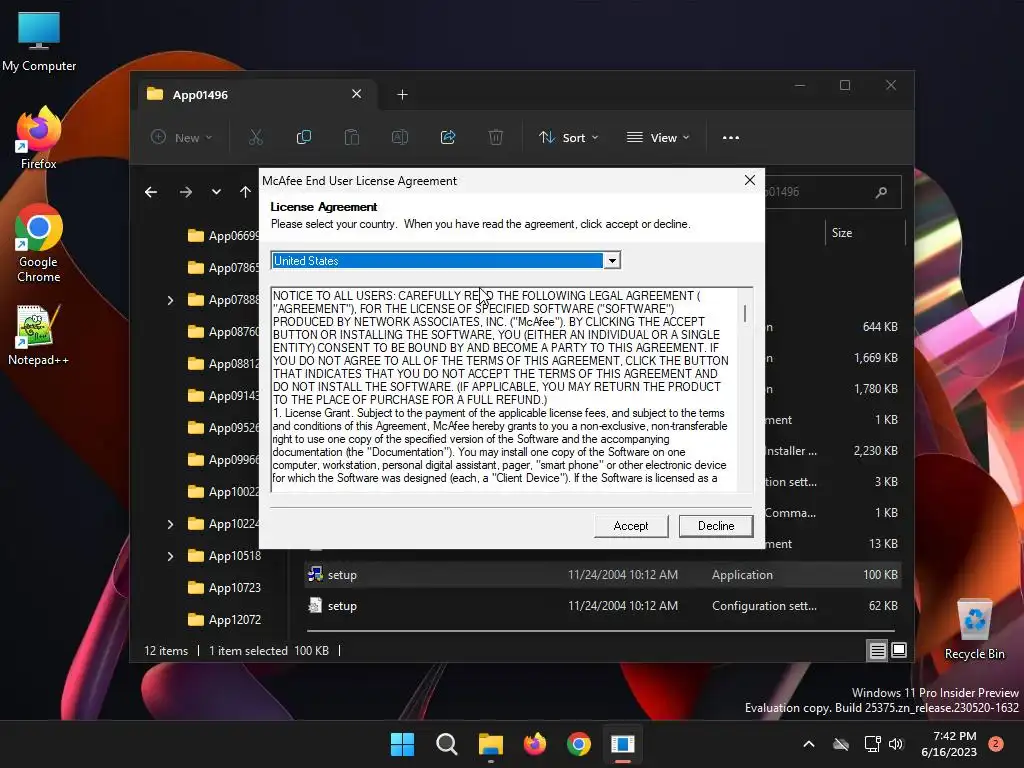Screen dimensions: 1024x768
Task: Click the Rename icon in Explorer toolbar
Action: (400, 137)
